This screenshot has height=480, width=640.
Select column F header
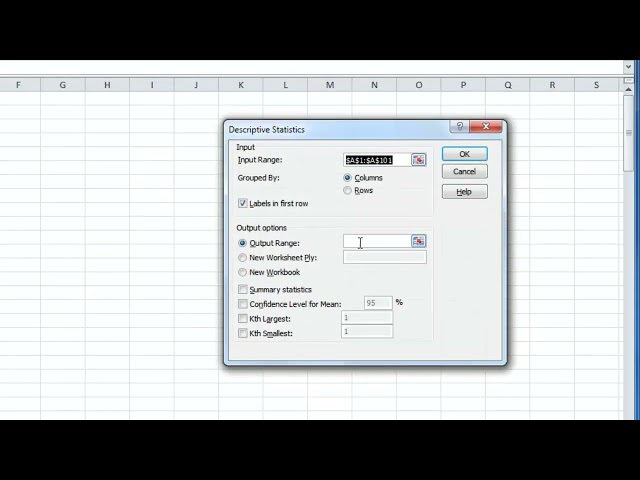(x=18, y=85)
